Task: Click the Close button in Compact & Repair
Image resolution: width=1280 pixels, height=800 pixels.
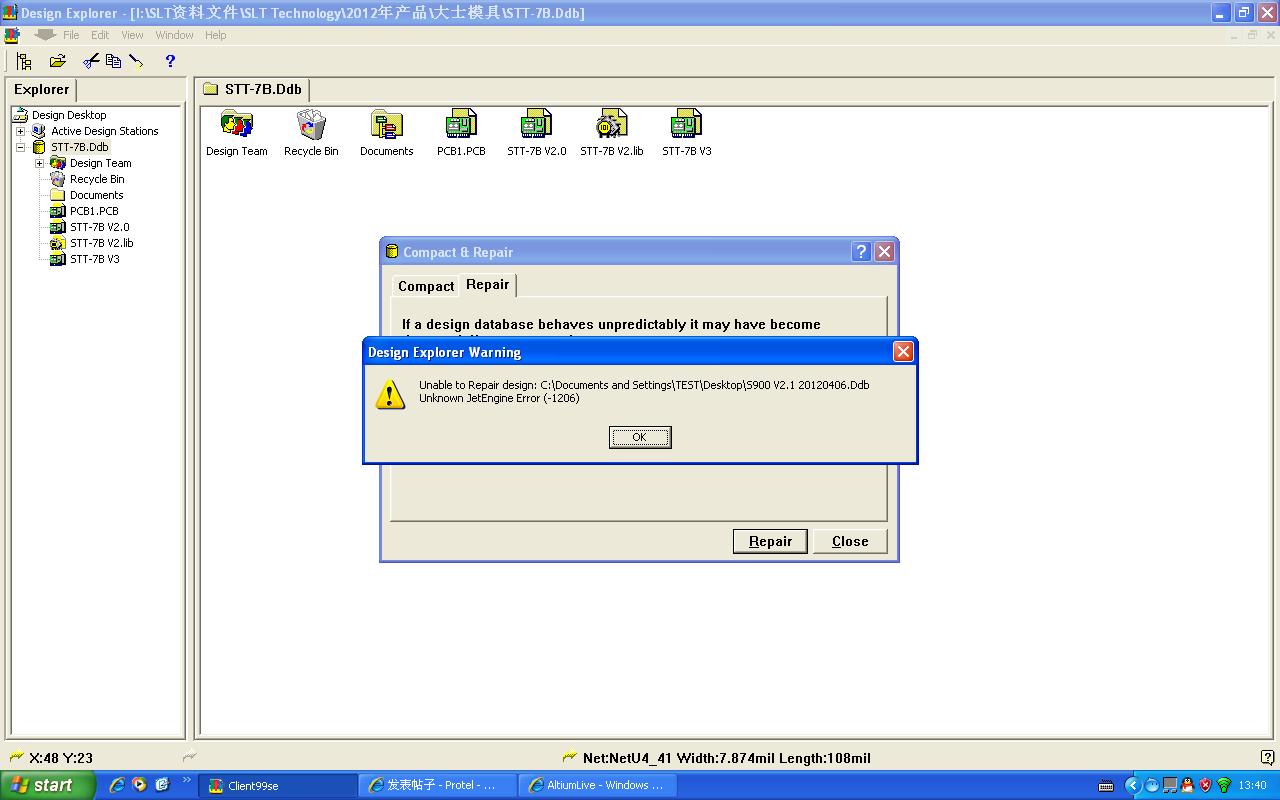Action: tap(850, 541)
